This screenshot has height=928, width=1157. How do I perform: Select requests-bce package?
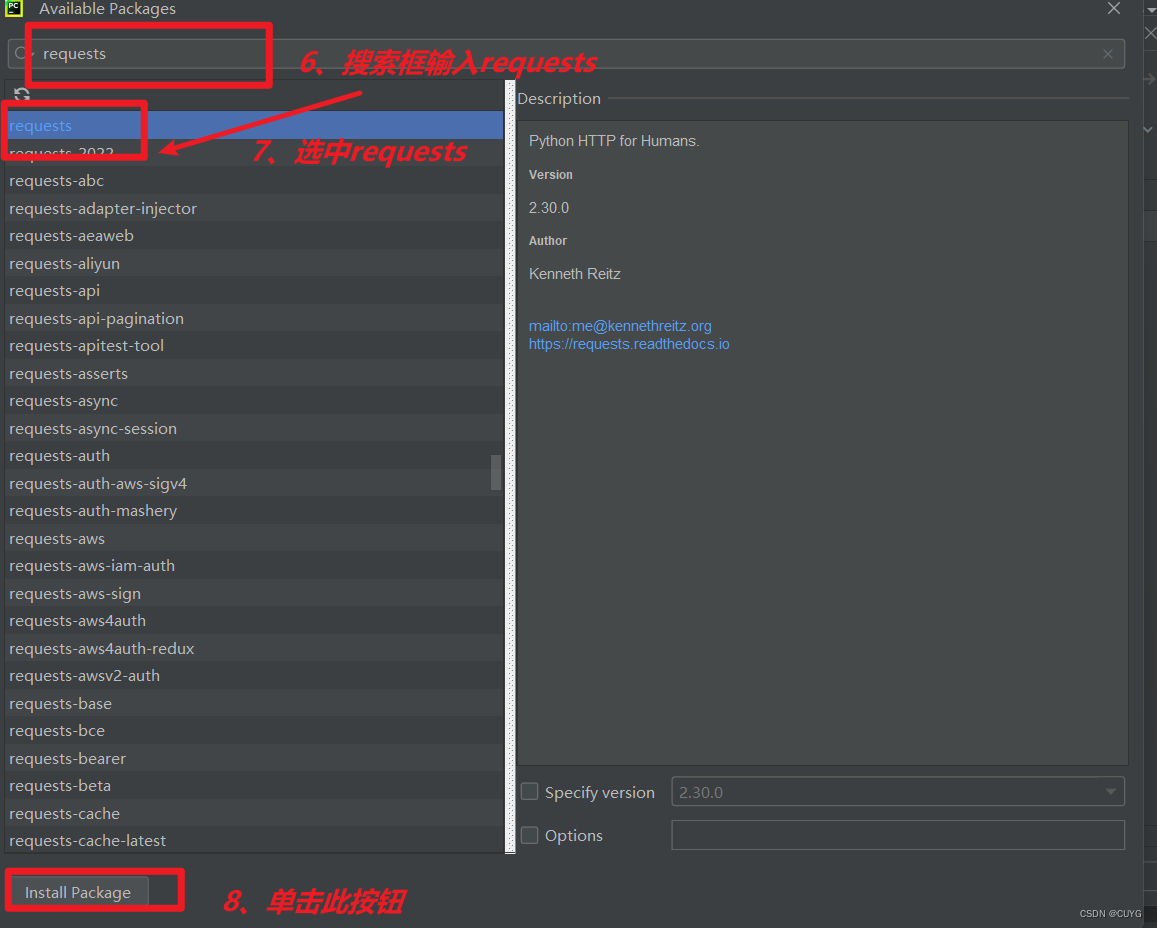[255, 730]
